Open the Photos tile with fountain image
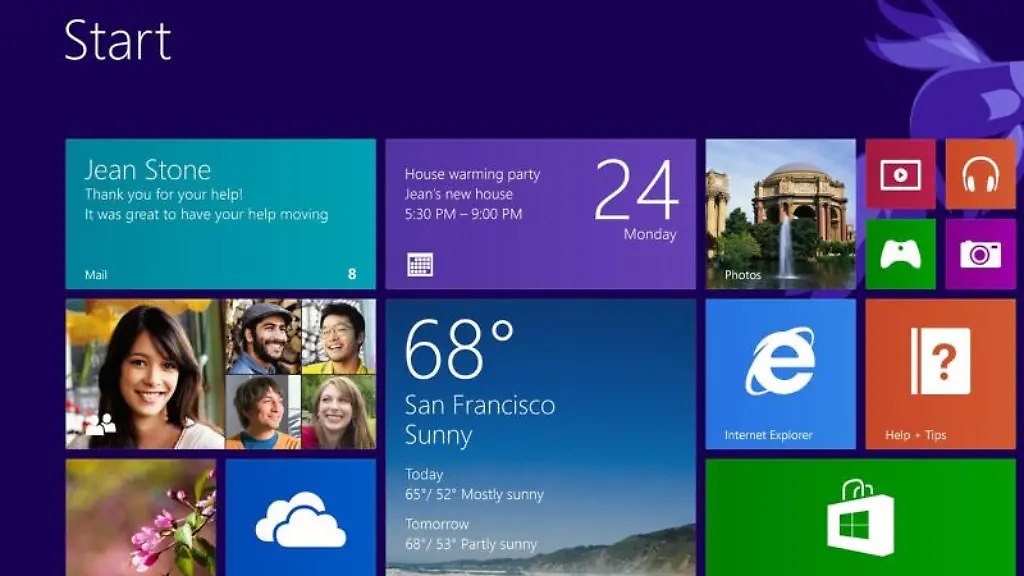The height and width of the screenshot is (576, 1024). tap(780, 213)
